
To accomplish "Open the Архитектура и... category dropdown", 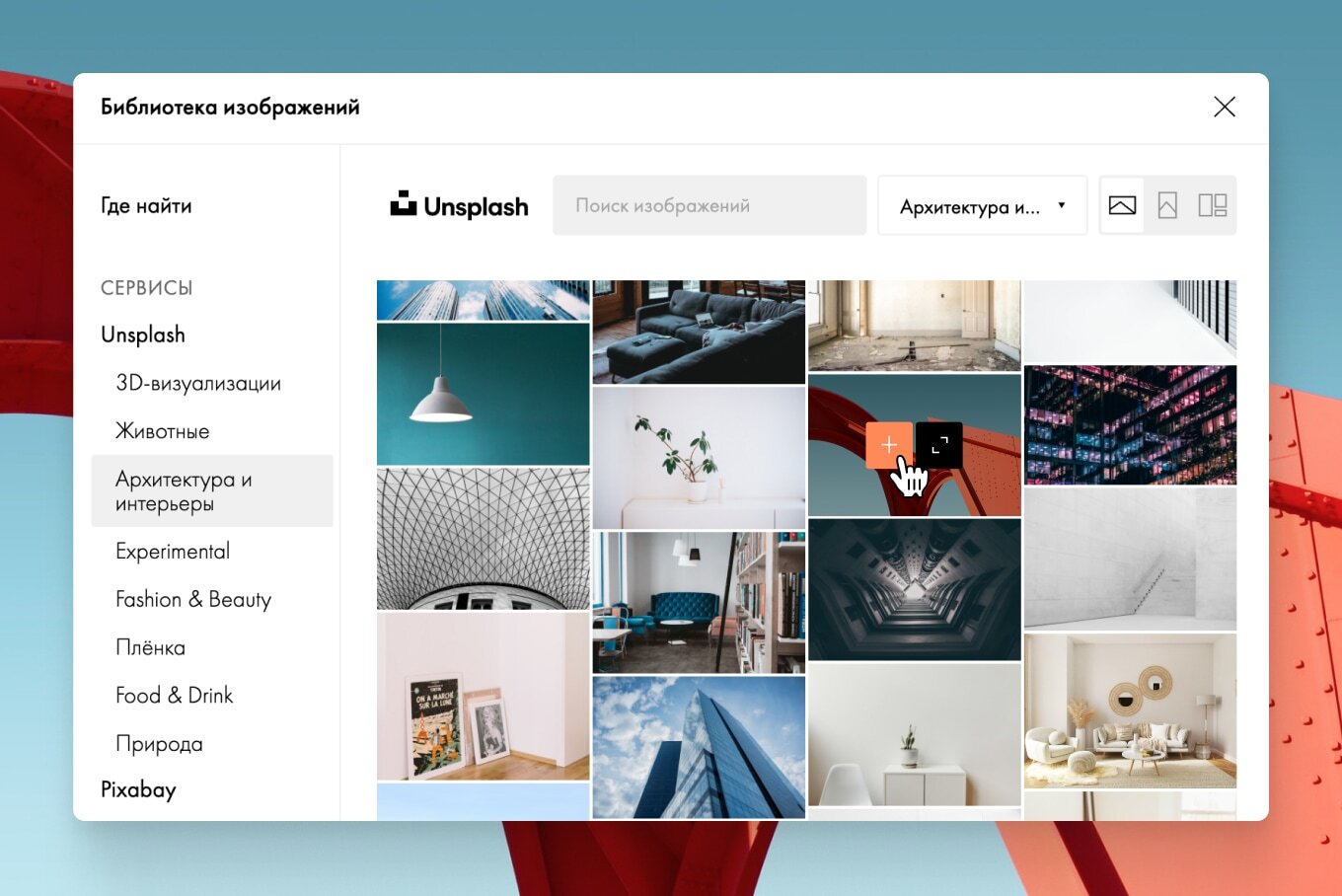I will click(x=983, y=205).
